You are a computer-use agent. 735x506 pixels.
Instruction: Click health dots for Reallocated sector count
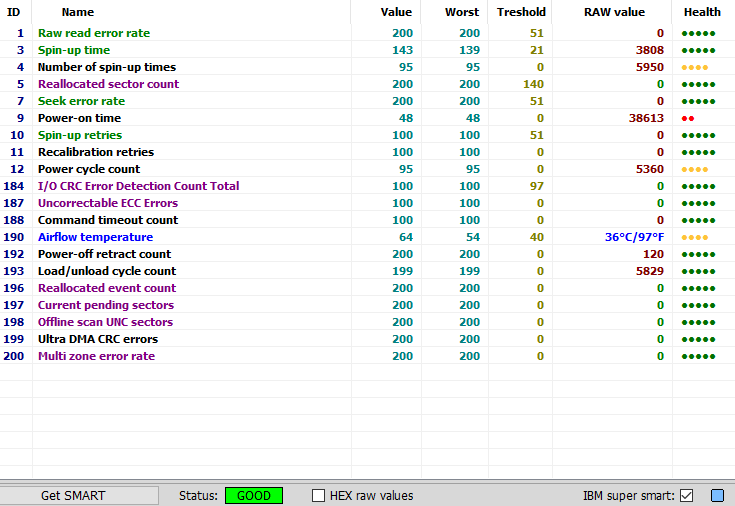698,84
